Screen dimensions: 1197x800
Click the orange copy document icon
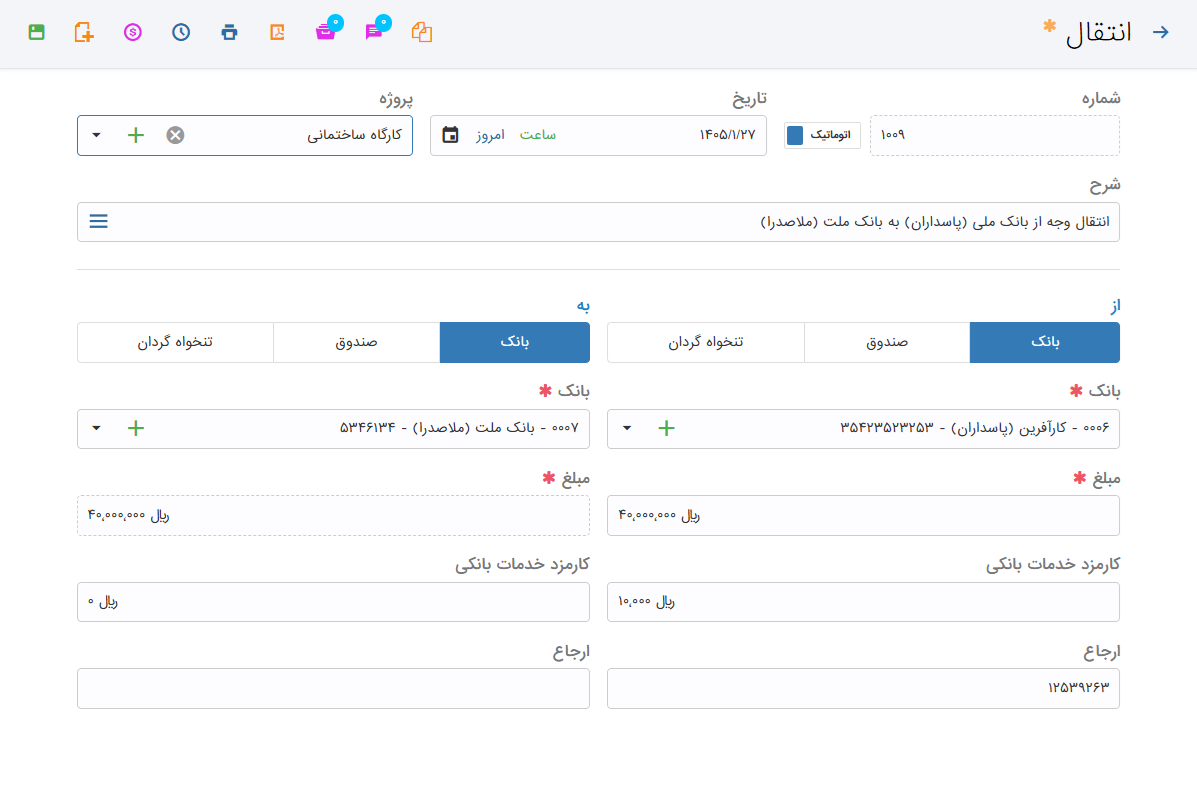(422, 32)
